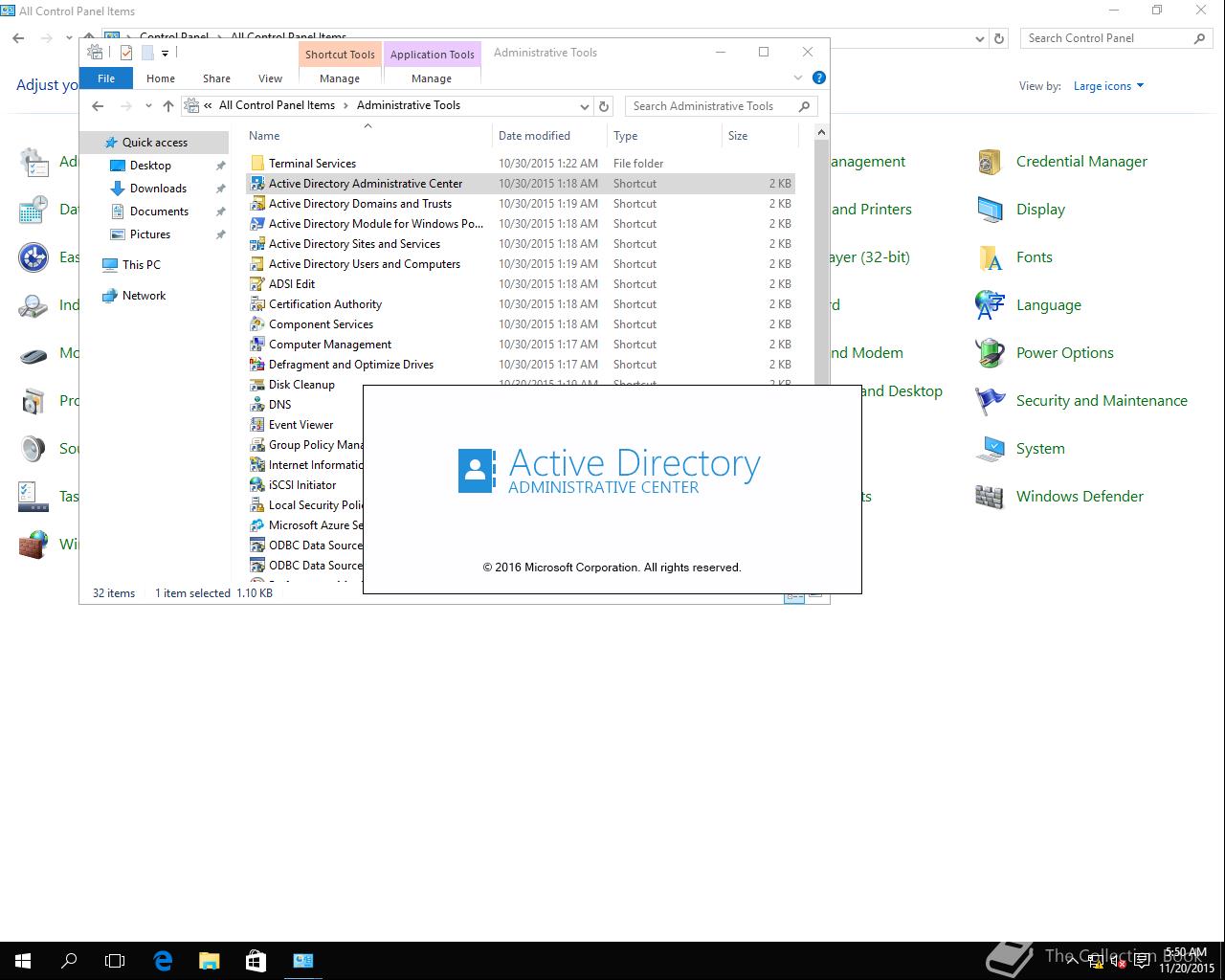Open Display icon in Control Panel

990,210
